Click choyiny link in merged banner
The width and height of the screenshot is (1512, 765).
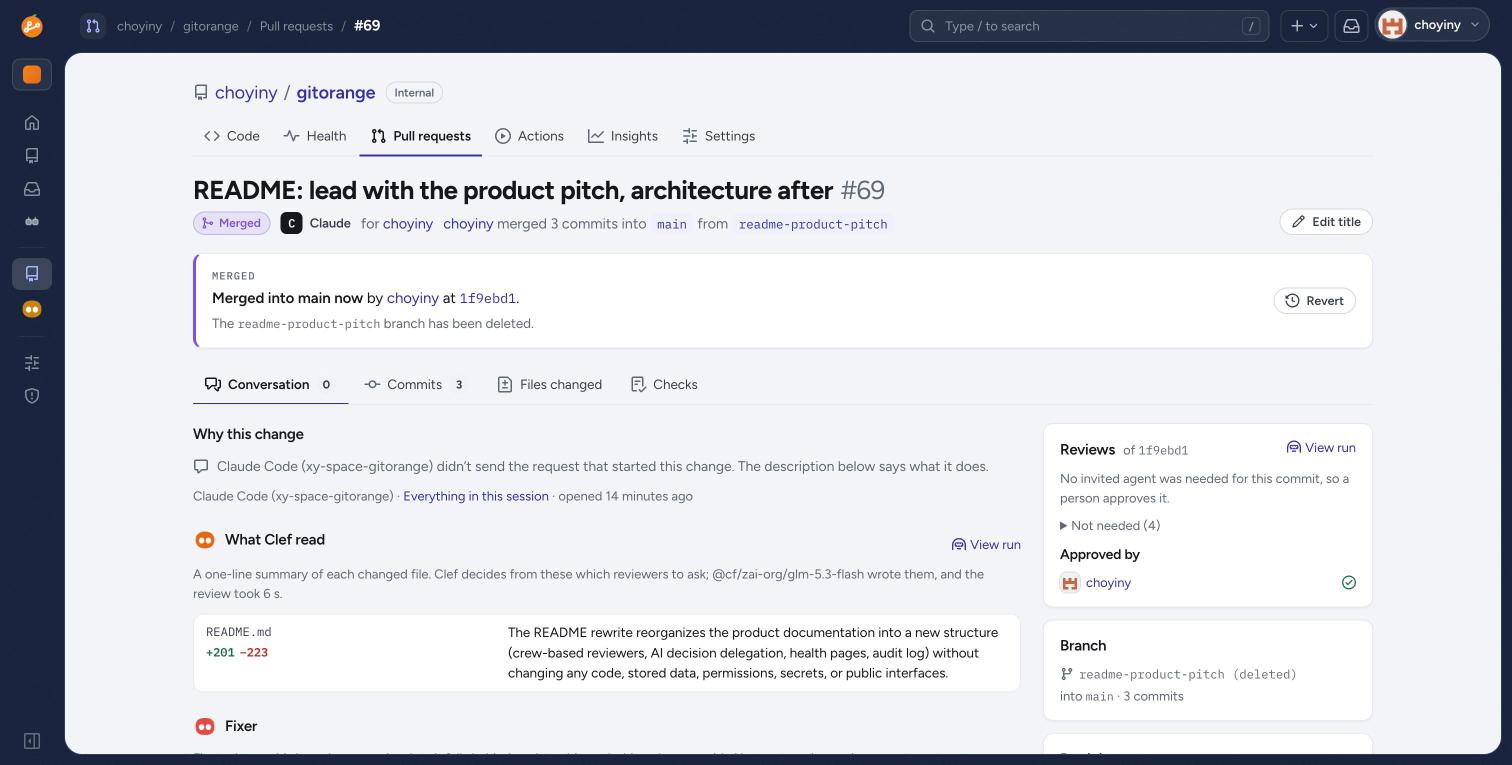(413, 298)
